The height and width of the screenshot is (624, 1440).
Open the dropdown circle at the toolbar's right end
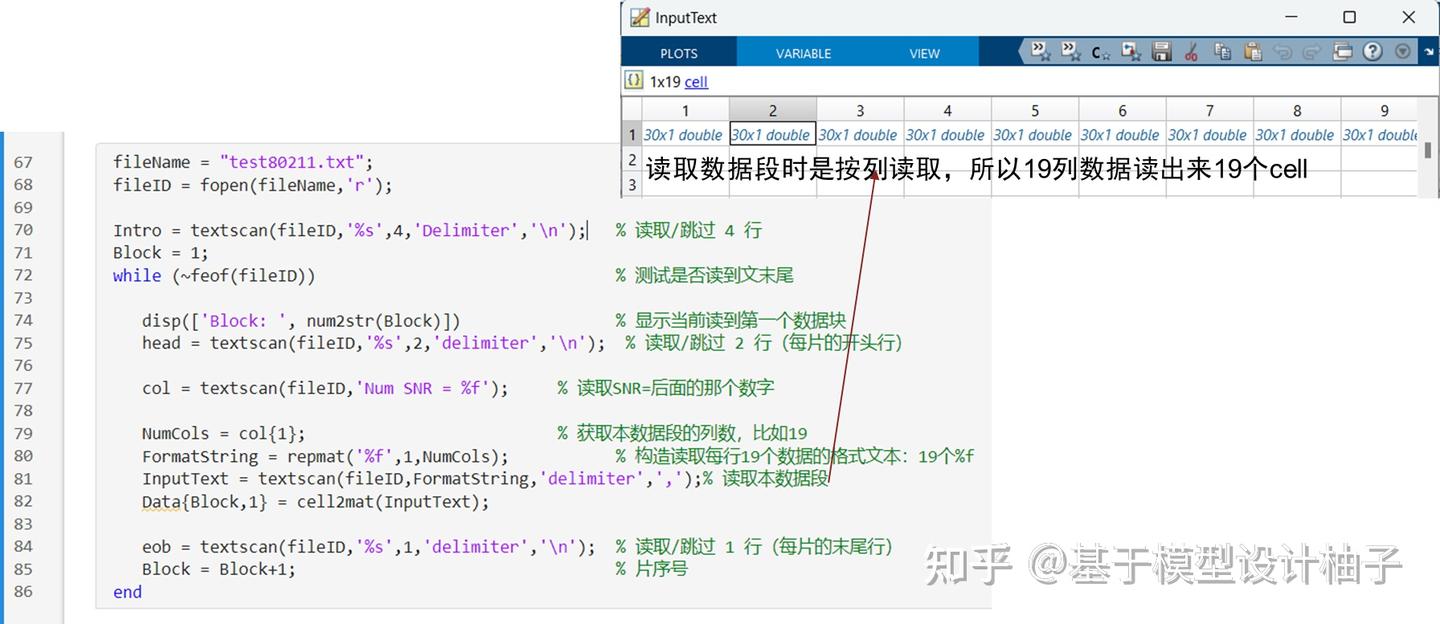tap(1403, 52)
